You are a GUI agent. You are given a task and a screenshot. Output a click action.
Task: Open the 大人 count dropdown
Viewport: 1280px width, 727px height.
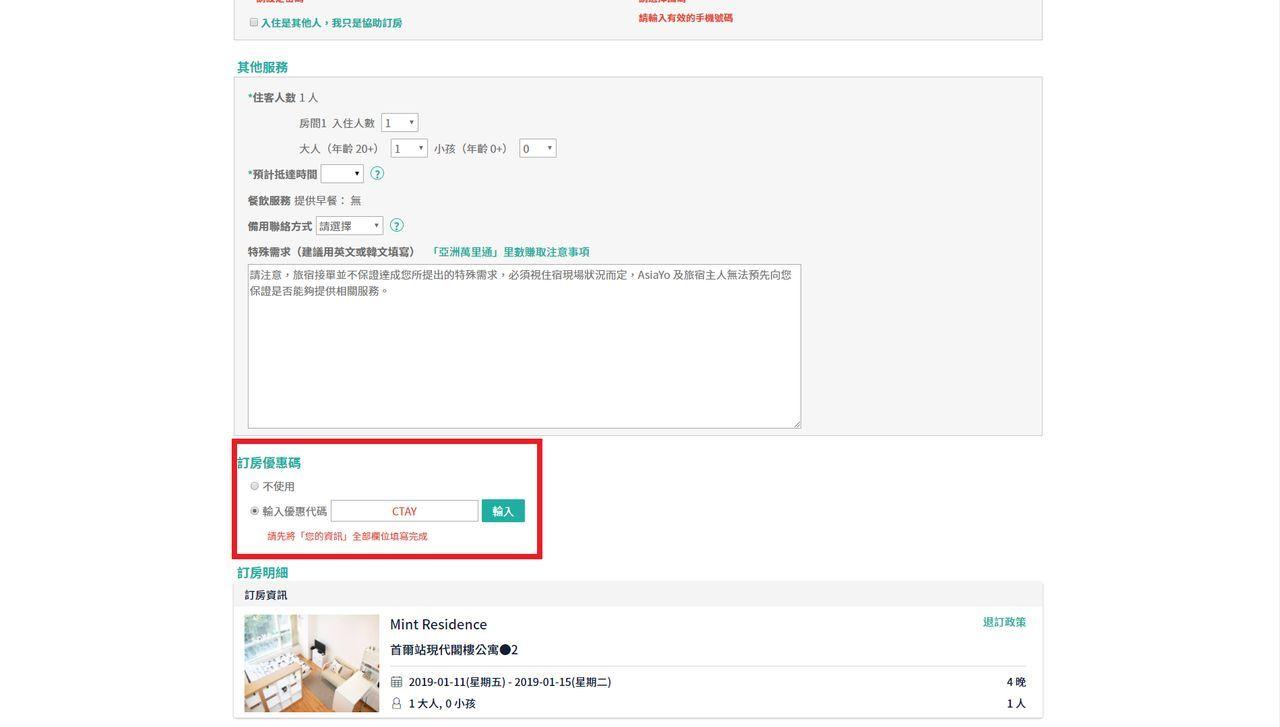pos(409,149)
